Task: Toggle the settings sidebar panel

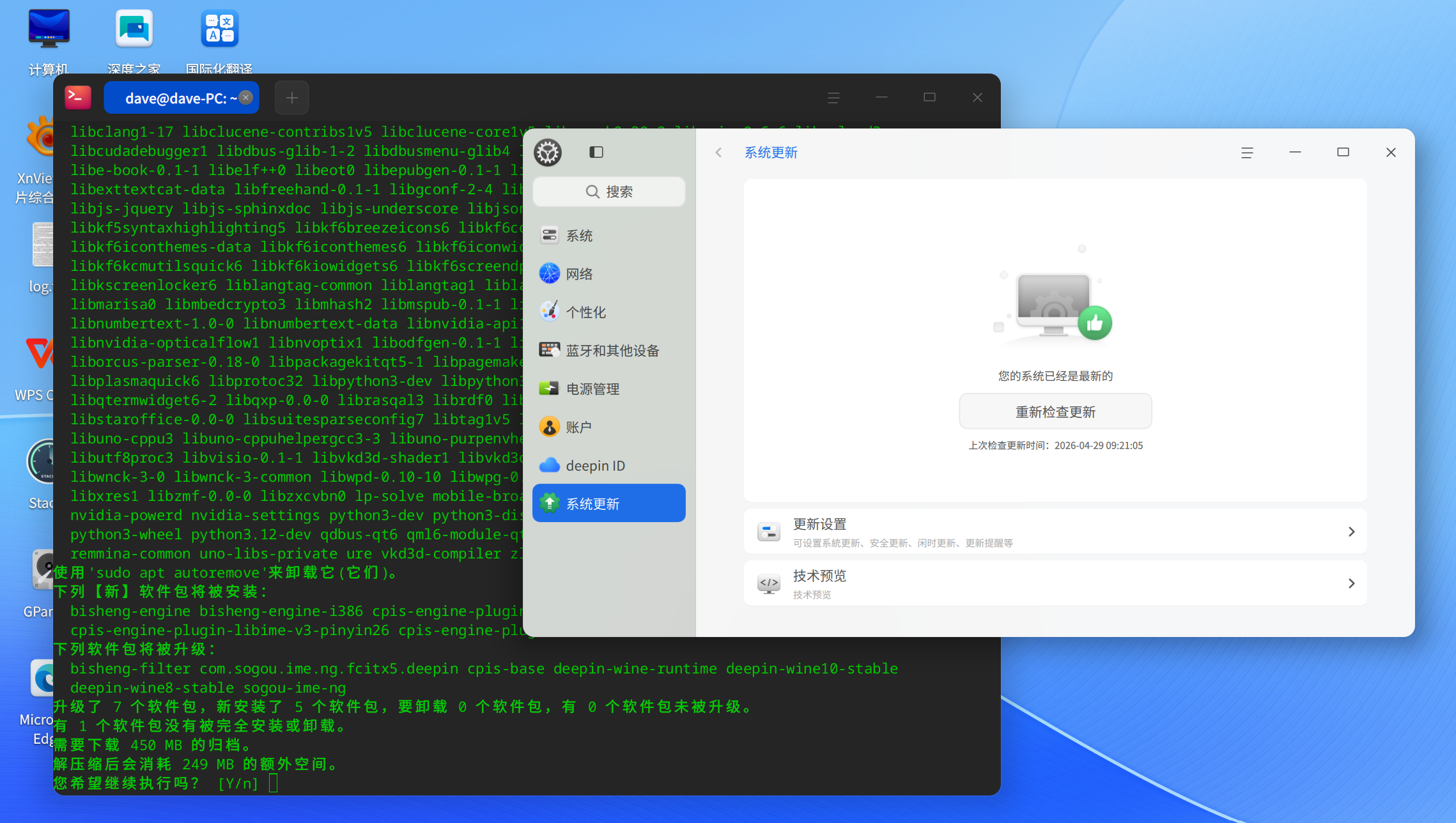Action: point(596,152)
